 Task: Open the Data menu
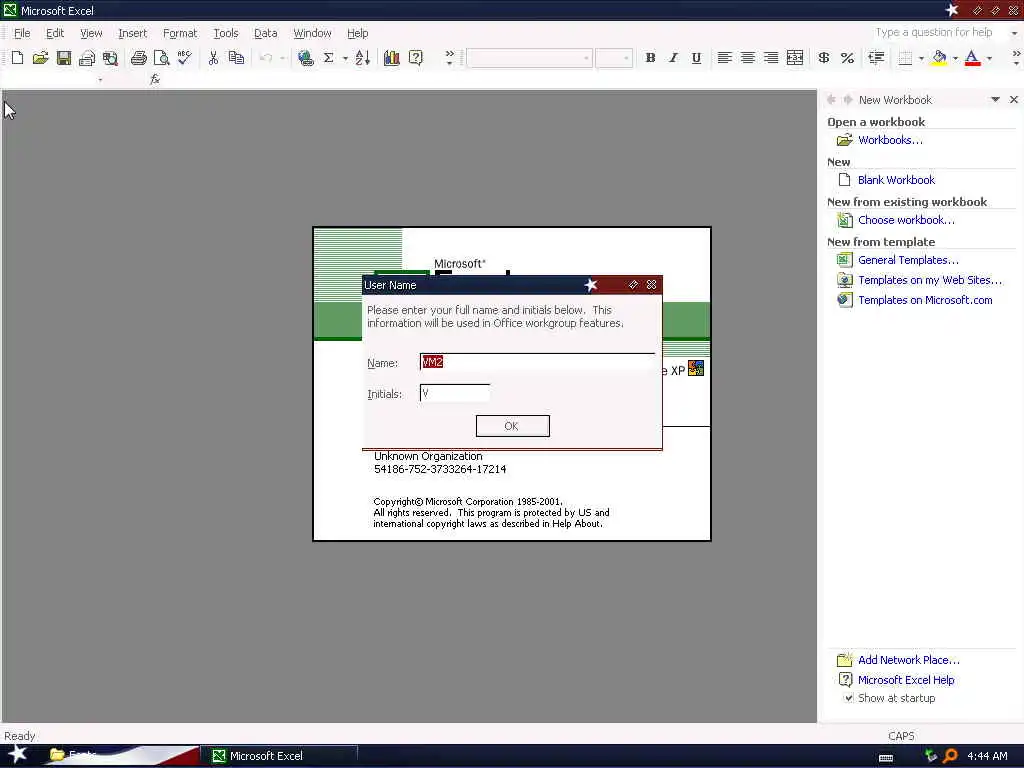[x=265, y=33]
